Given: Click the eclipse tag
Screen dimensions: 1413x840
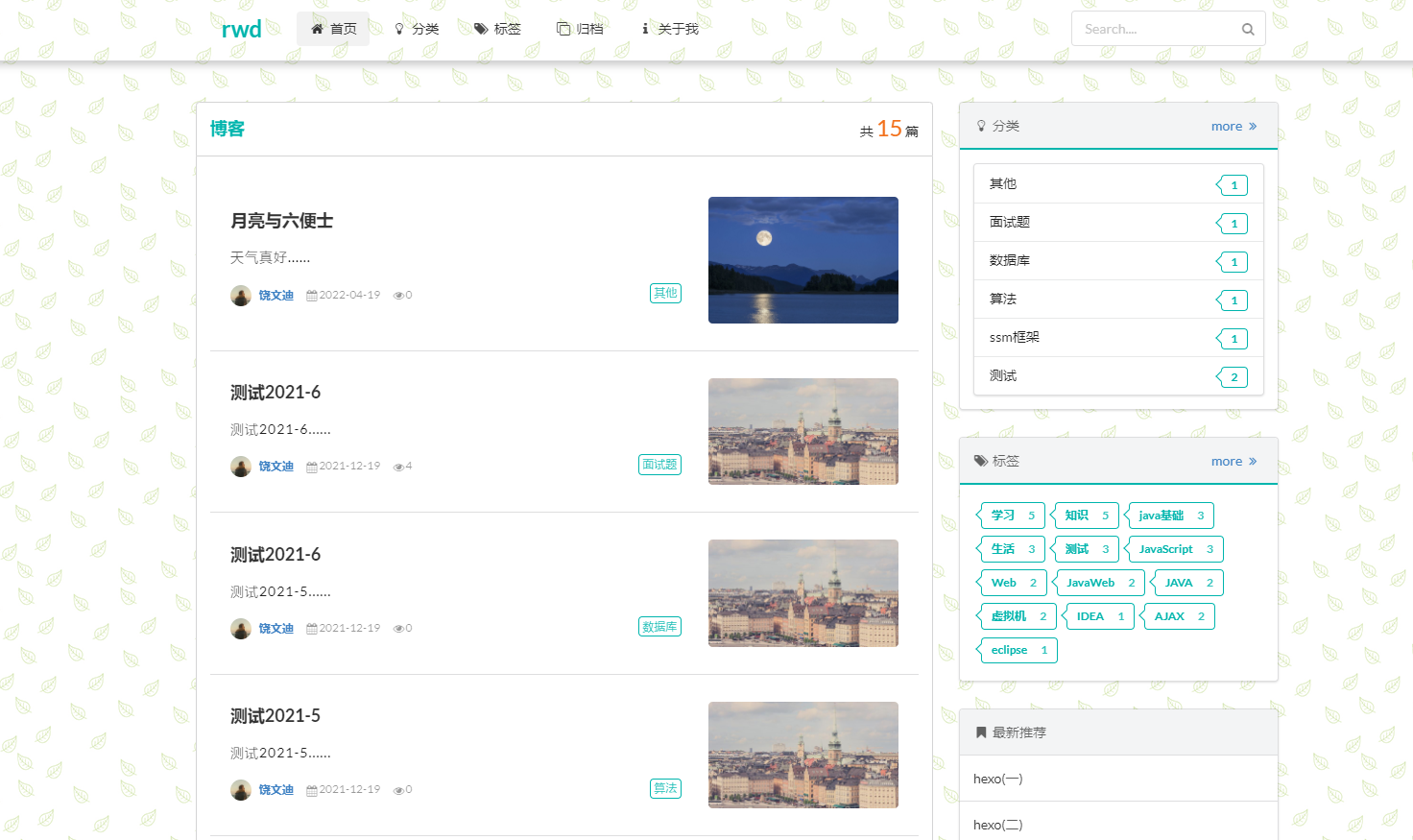Looking at the screenshot, I should (x=1018, y=650).
